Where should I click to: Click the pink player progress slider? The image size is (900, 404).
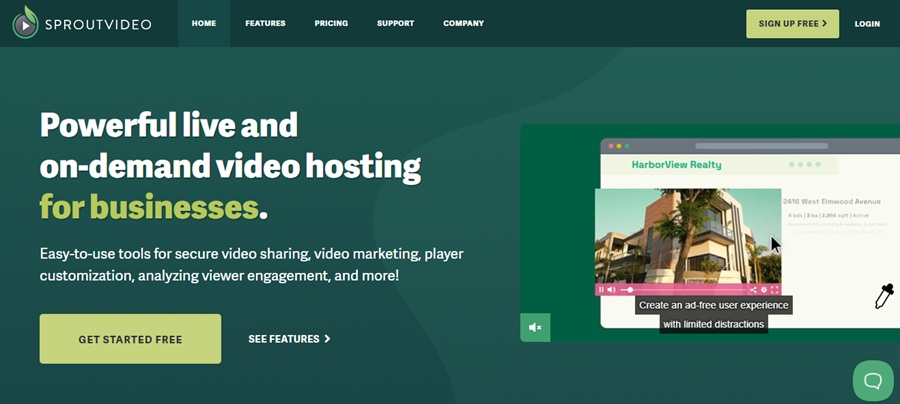683,290
